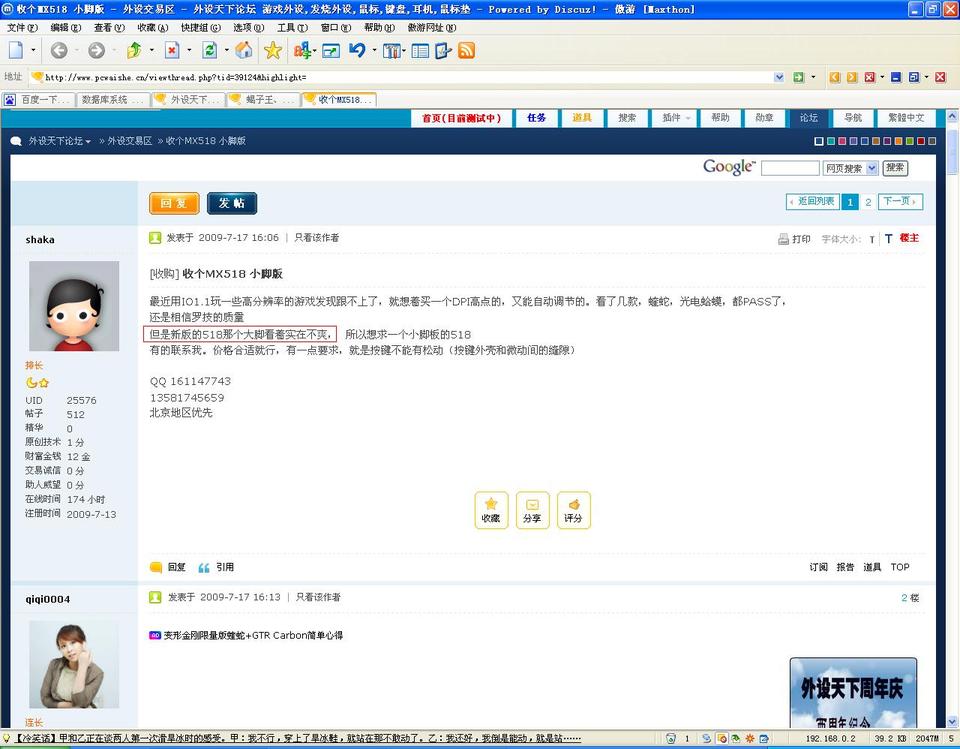Click the green Refresh page icon

point(209,50)
